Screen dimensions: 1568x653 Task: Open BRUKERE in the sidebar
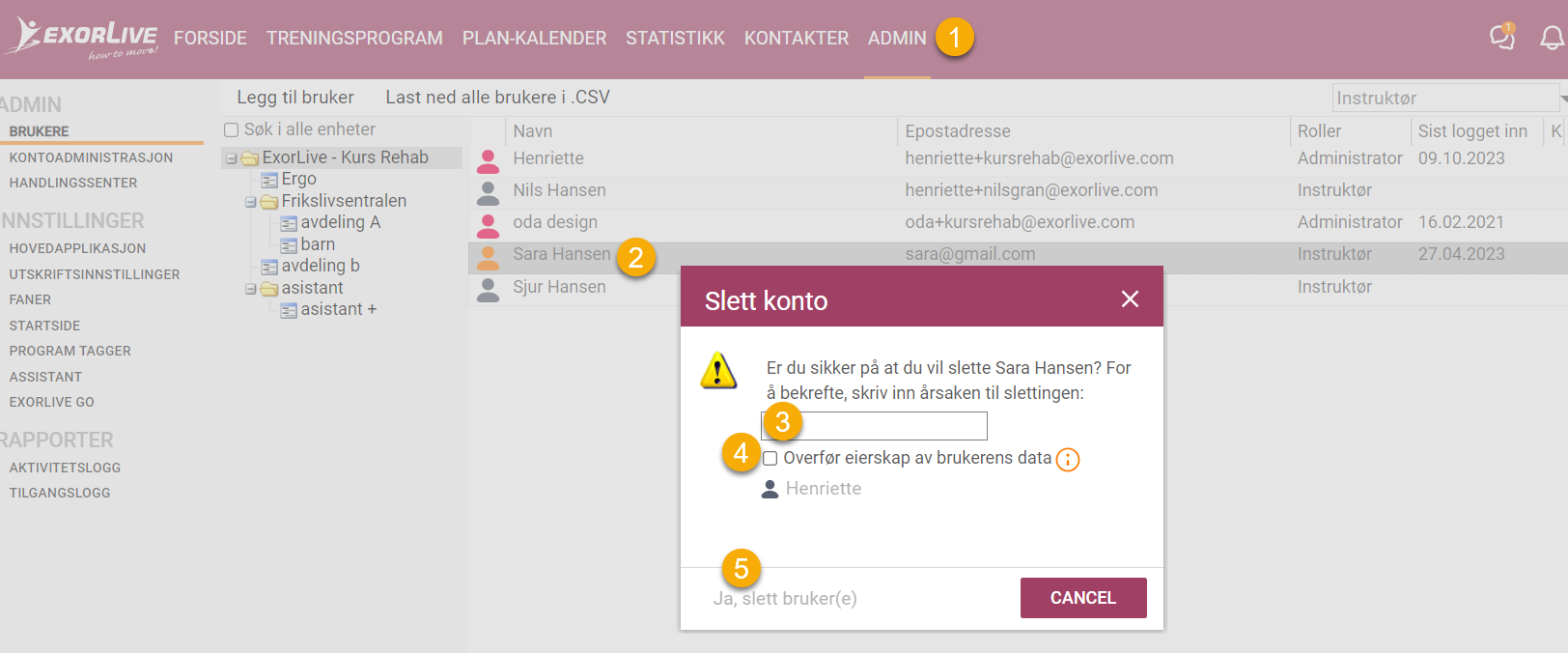[40, 131]
